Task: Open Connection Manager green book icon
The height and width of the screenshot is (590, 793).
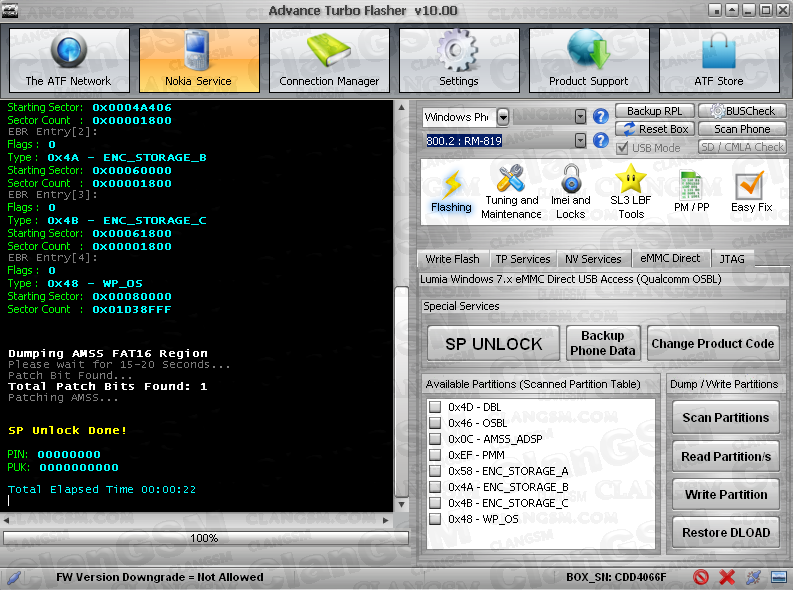Action: pyautogui.click(x=329, y=50)
